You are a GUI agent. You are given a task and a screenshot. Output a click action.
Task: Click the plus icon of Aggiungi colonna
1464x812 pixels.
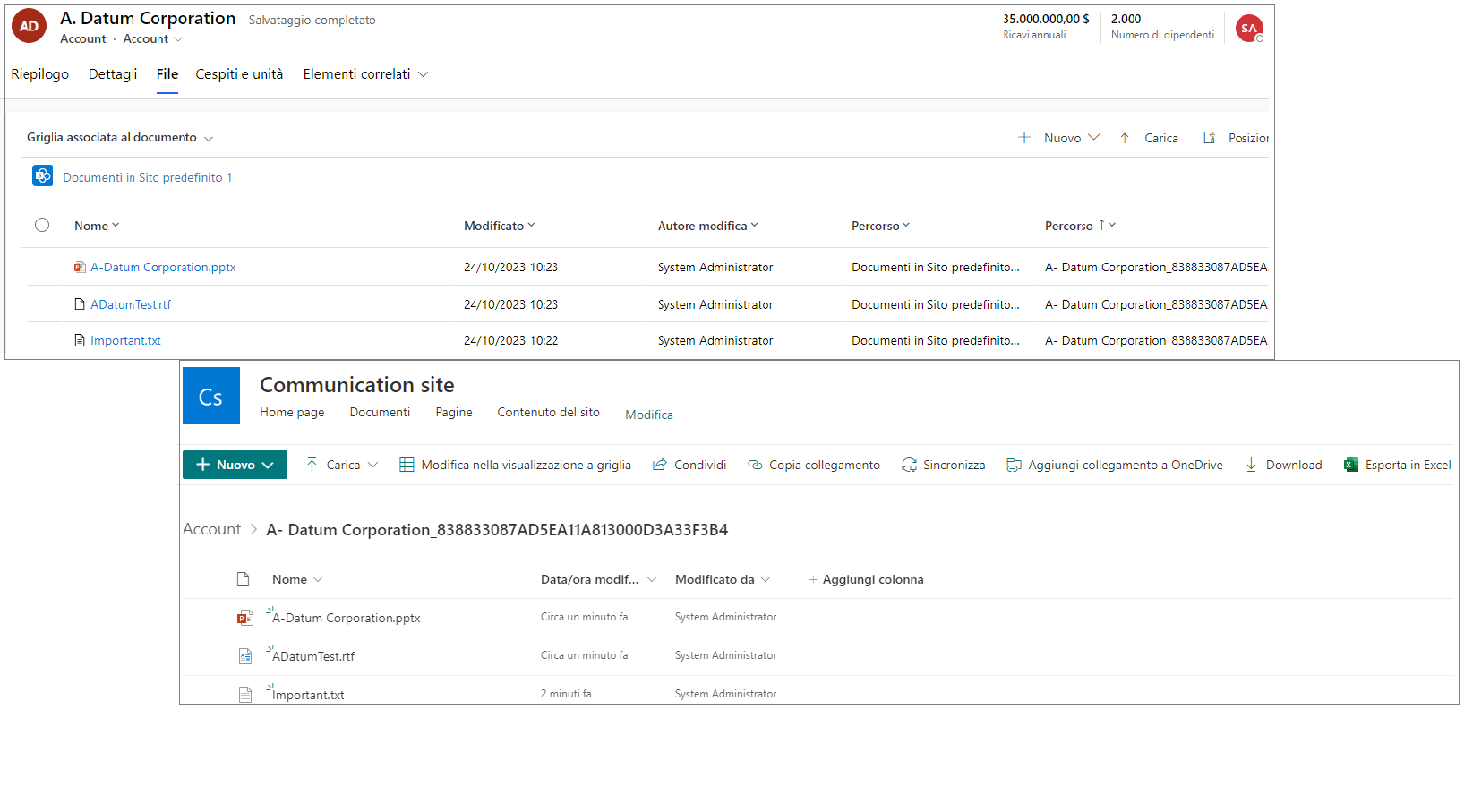coord(813,579)
